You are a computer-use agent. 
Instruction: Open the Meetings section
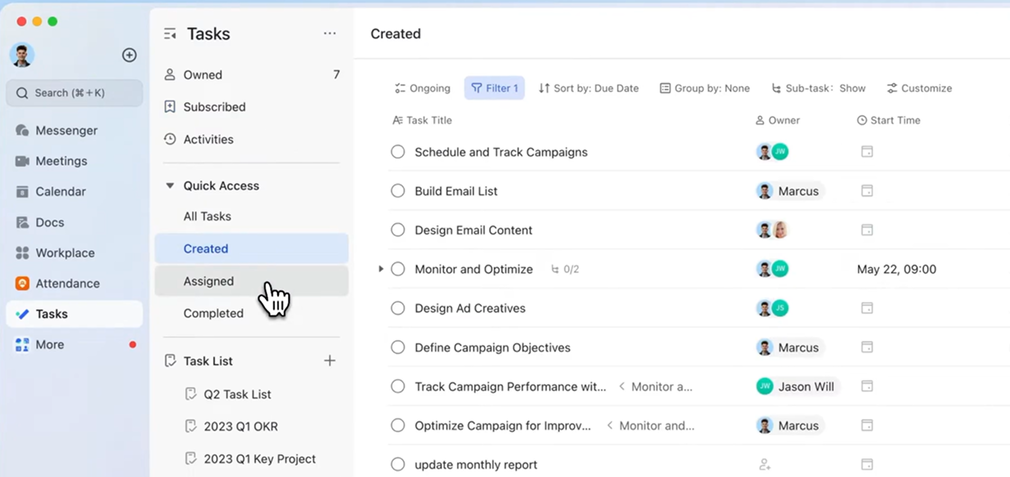61,161
